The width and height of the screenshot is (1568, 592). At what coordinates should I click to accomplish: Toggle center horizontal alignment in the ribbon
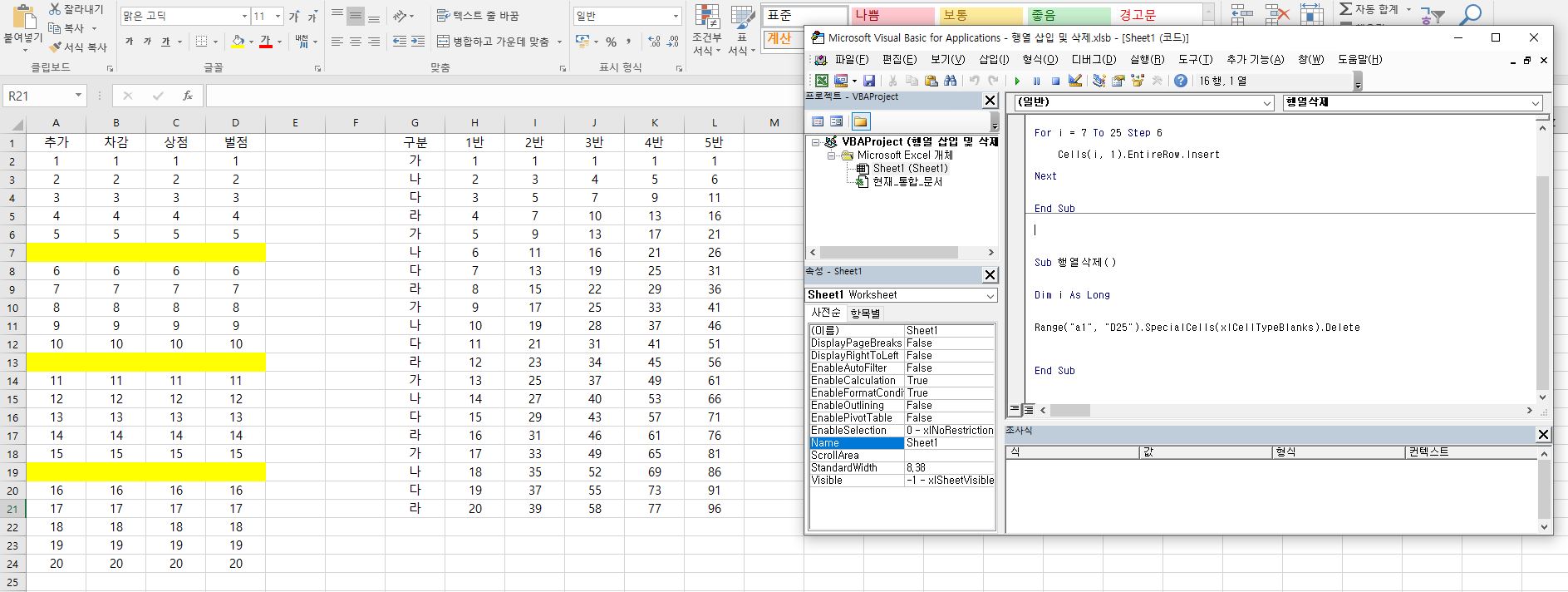click(356, 42)
